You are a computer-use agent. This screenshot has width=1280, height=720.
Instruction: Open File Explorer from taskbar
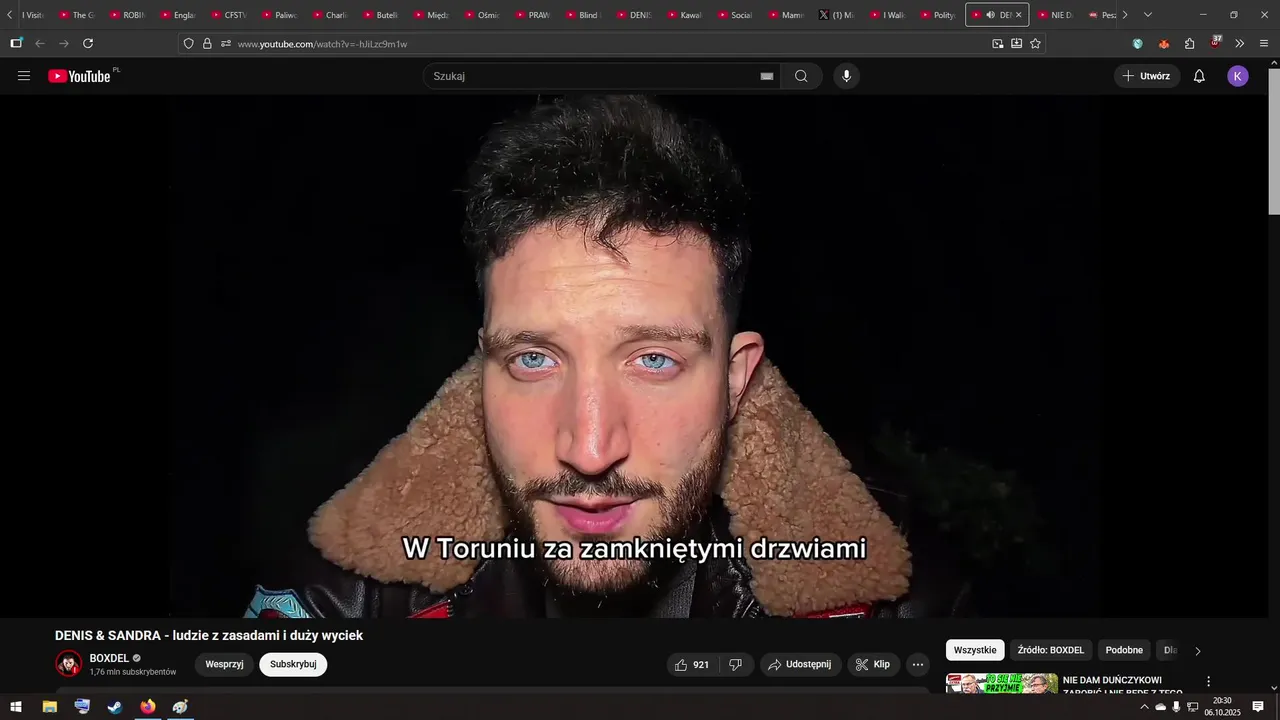point(50,707)
